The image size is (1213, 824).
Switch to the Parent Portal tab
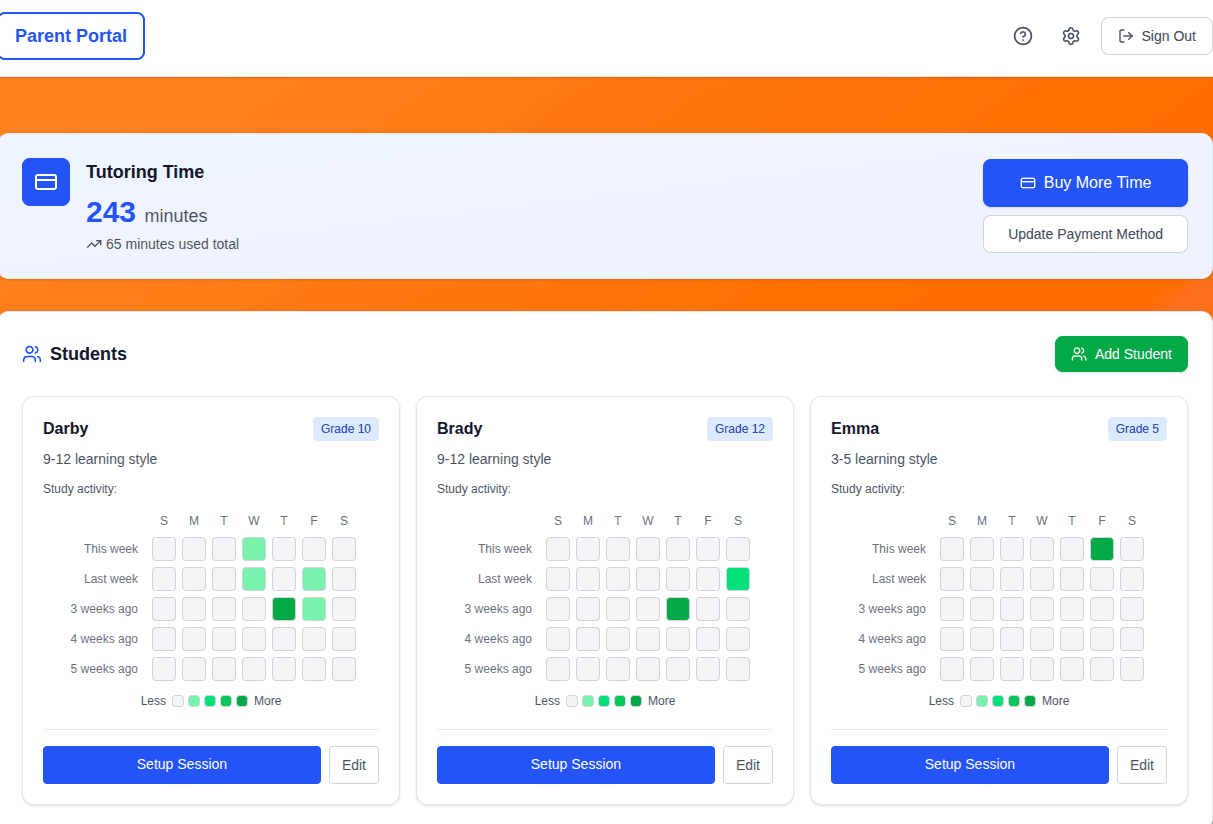point(72,35)
